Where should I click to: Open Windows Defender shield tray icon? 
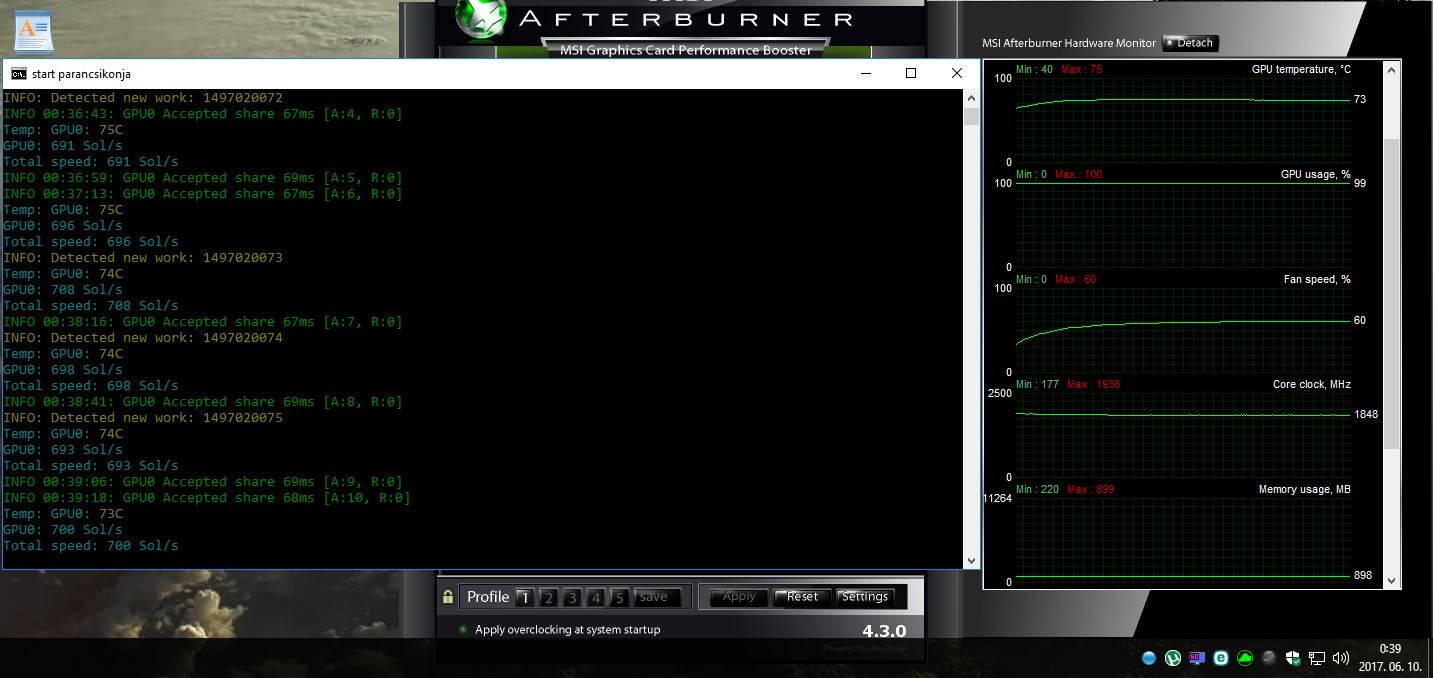click(x=1293, y=658)
